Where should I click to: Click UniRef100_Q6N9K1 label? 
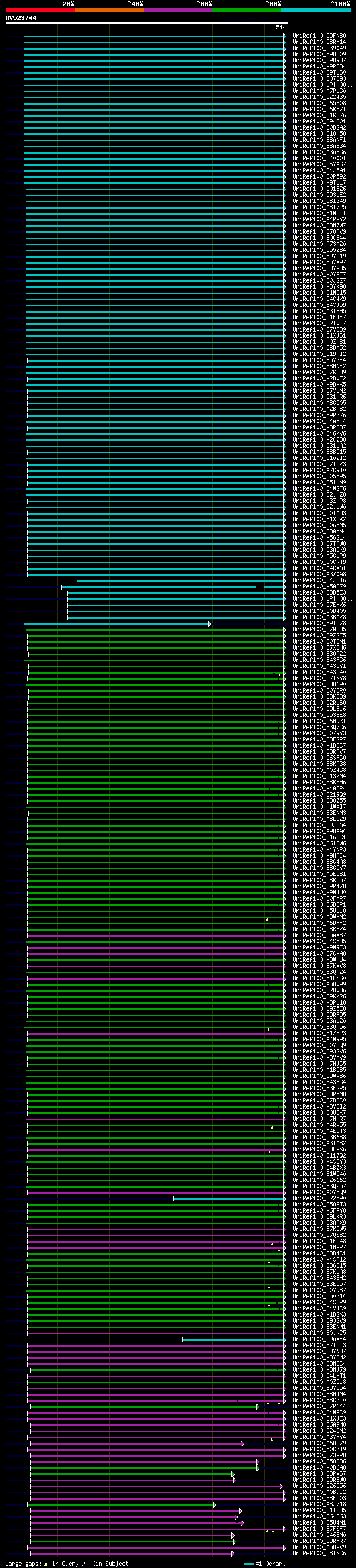click(x=319, y=721)
